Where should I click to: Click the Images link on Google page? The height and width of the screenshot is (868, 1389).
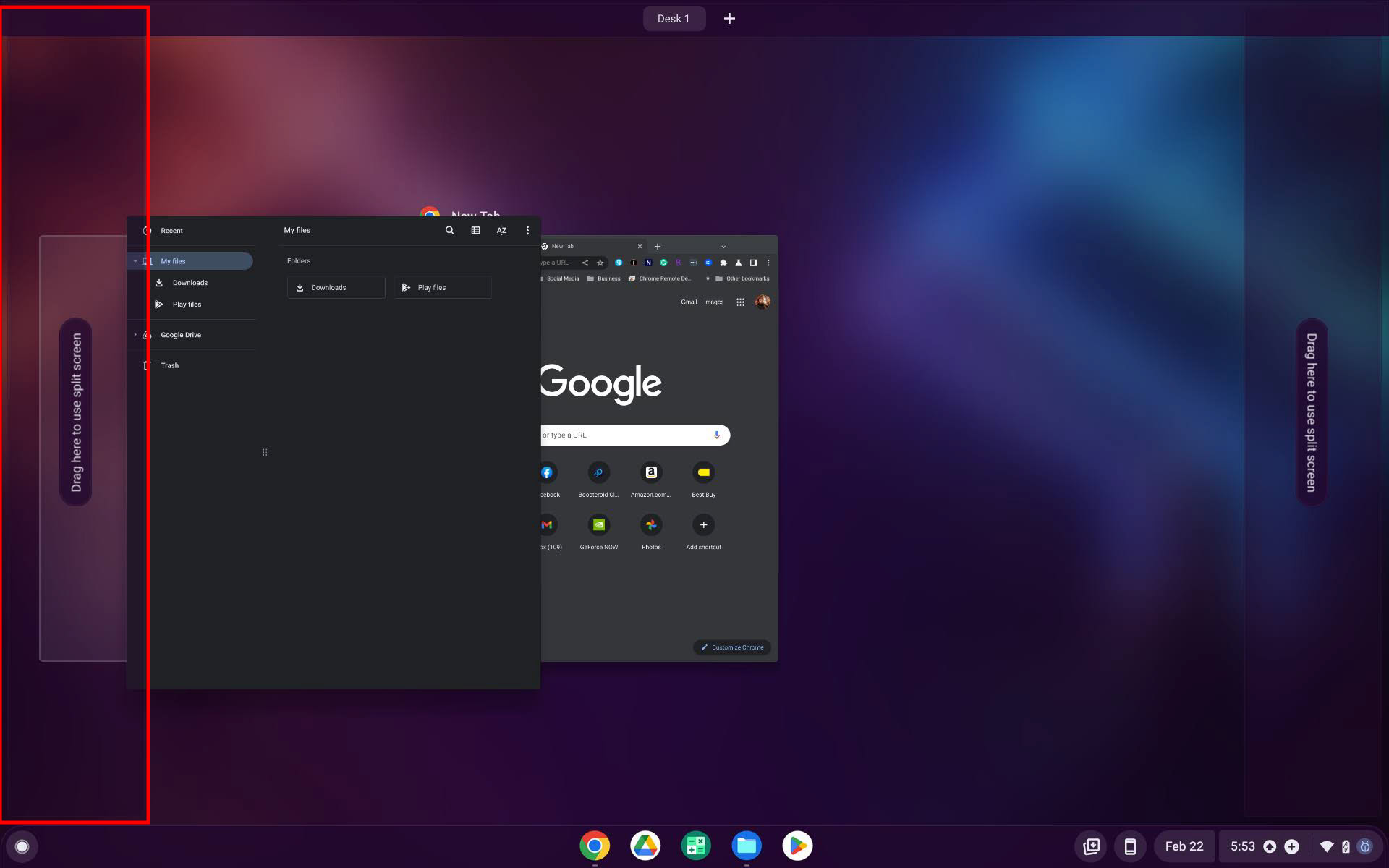(x=713, y=302)
